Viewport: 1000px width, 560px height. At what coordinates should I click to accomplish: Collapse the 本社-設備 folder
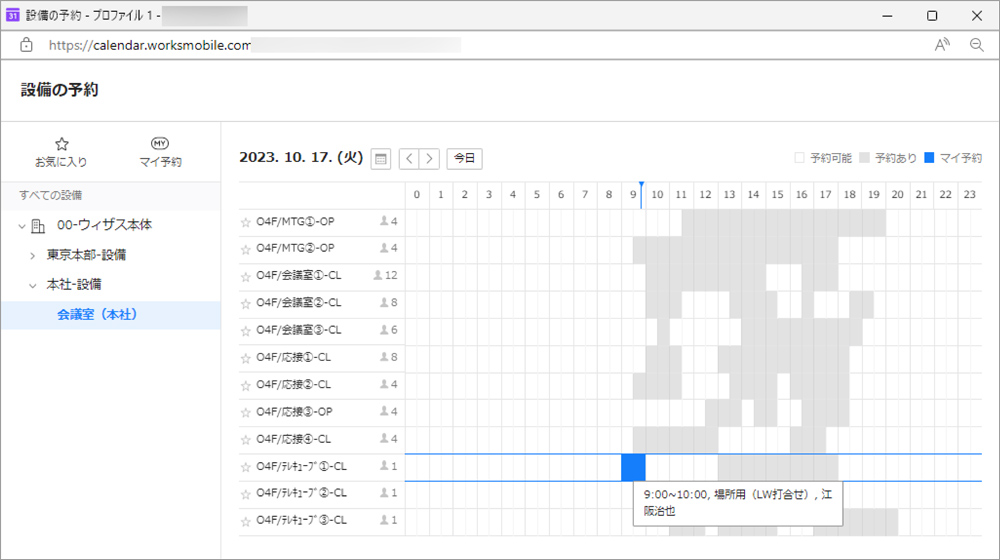pyautogui.click(x=33, y=285)
